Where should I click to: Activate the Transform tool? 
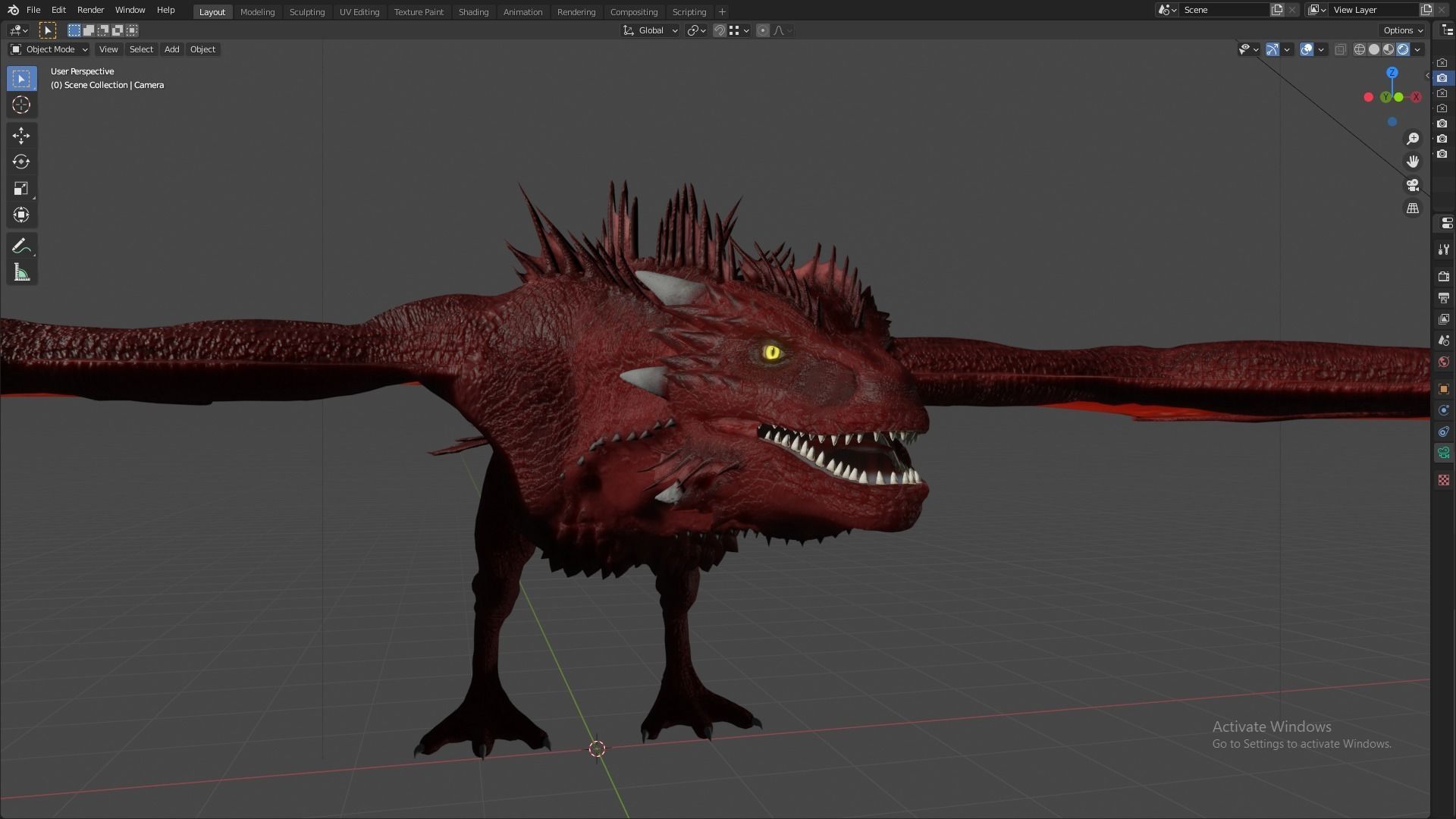21,215
